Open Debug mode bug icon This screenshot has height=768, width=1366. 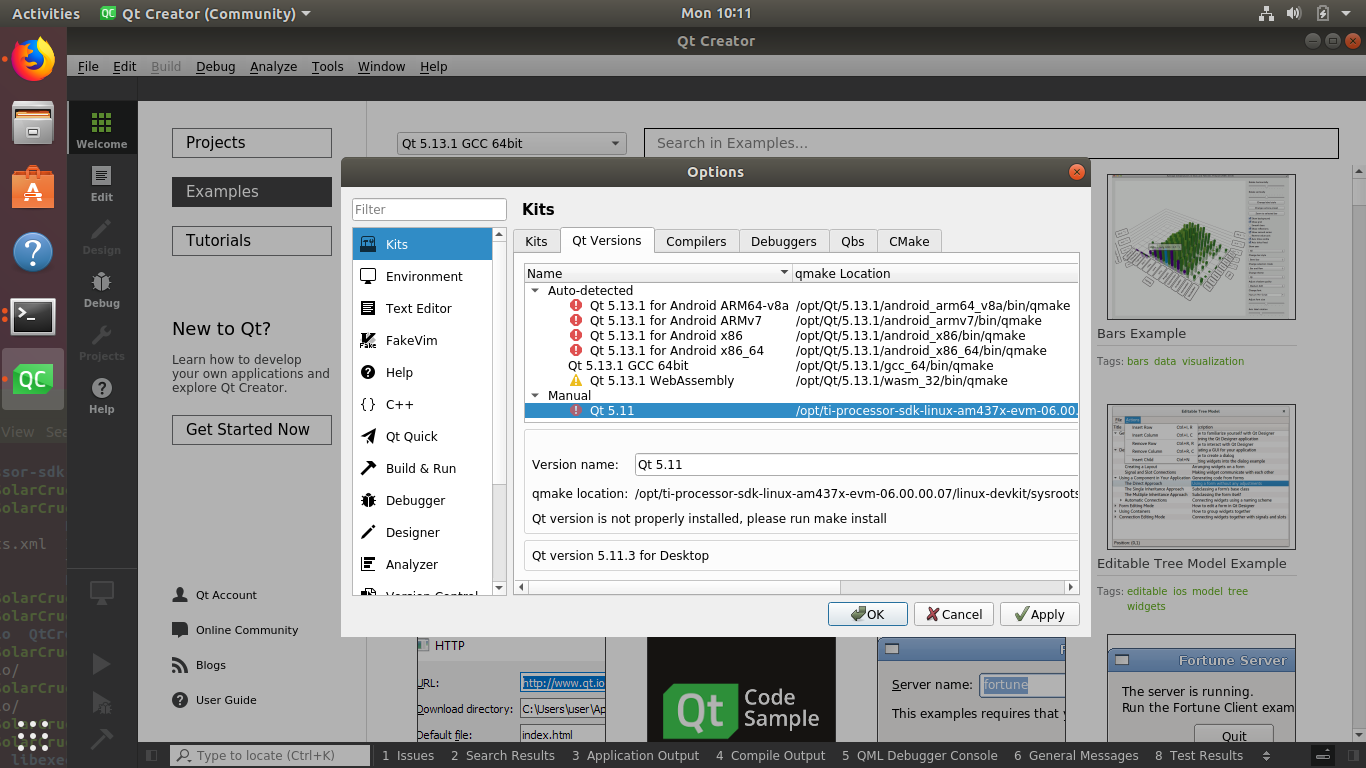tap(102, 288)
